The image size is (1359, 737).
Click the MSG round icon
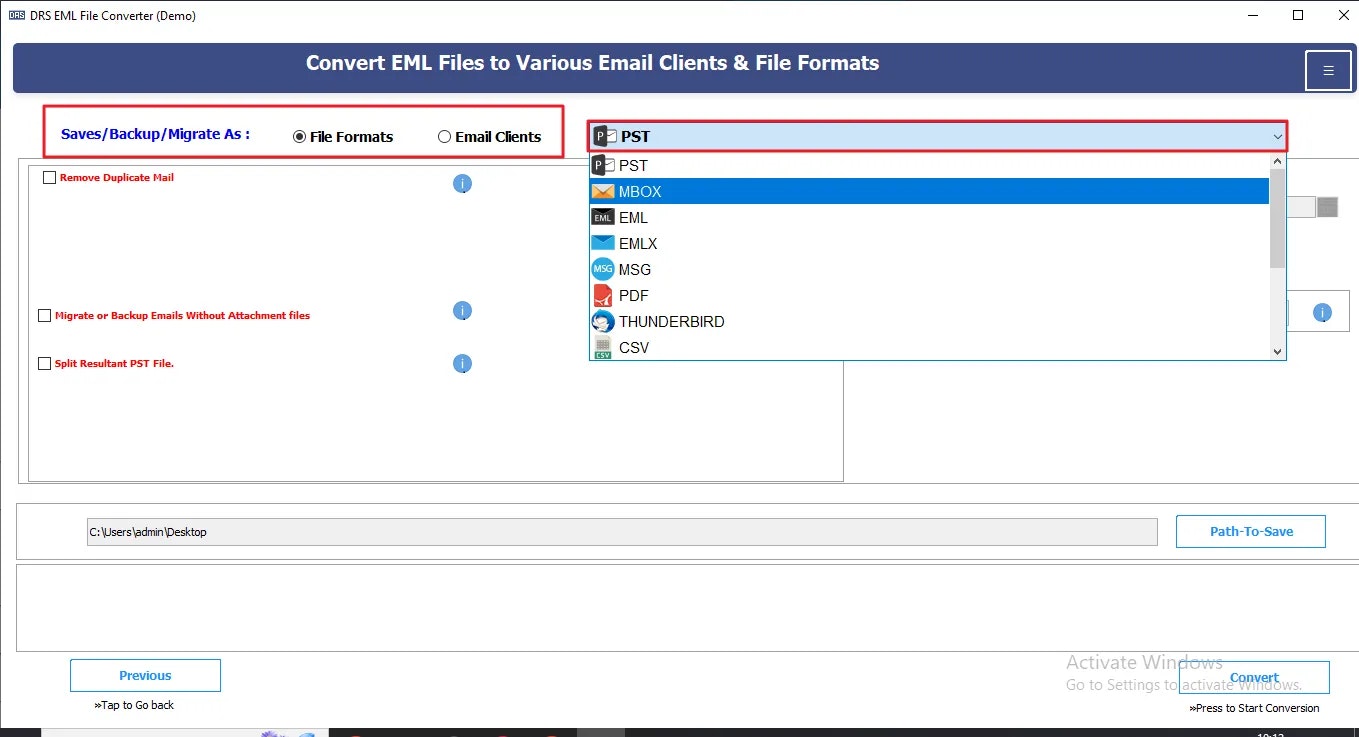coord(603,269)
